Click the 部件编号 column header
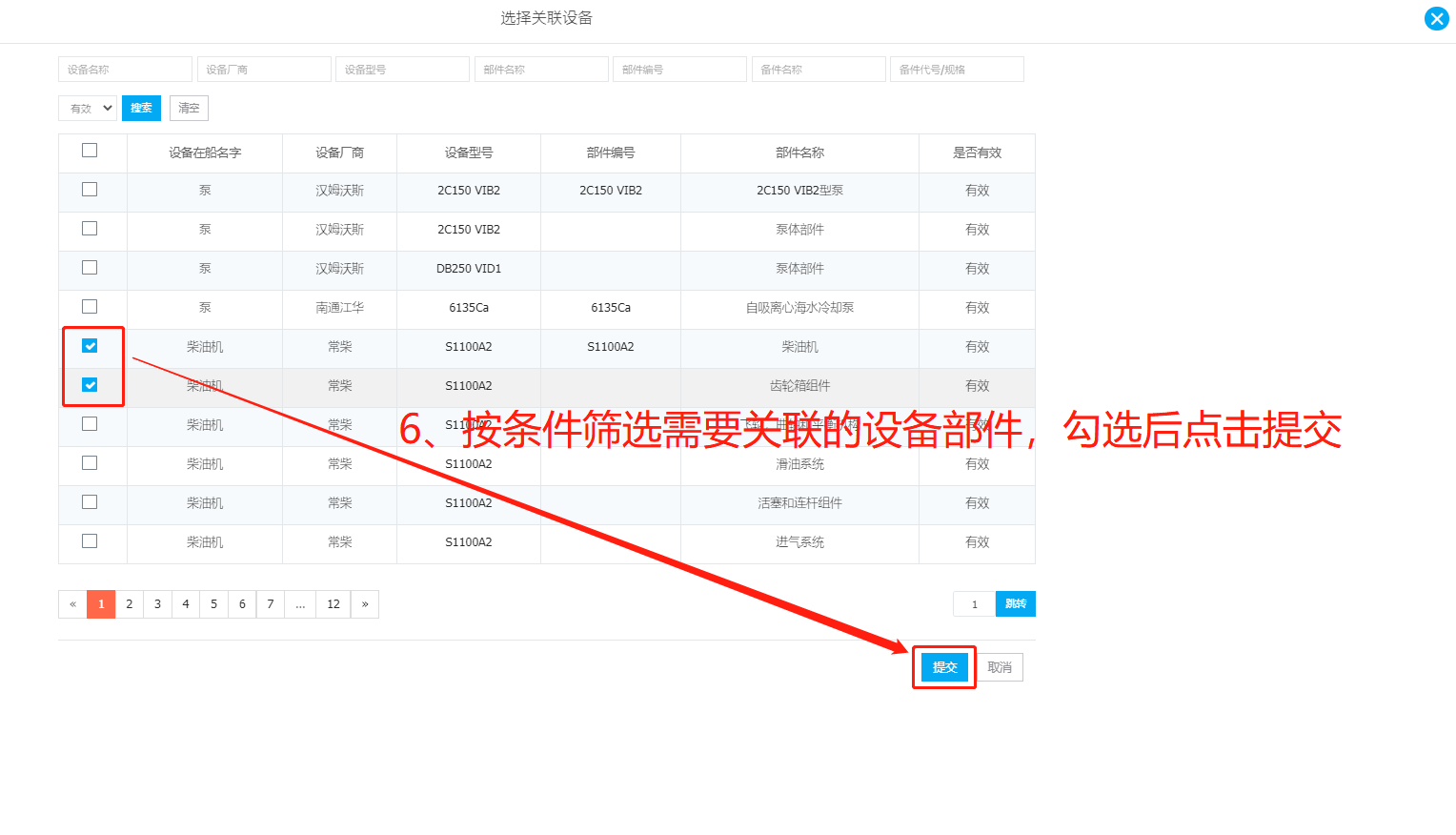The image size is (1456, 835). coord(611,153)
